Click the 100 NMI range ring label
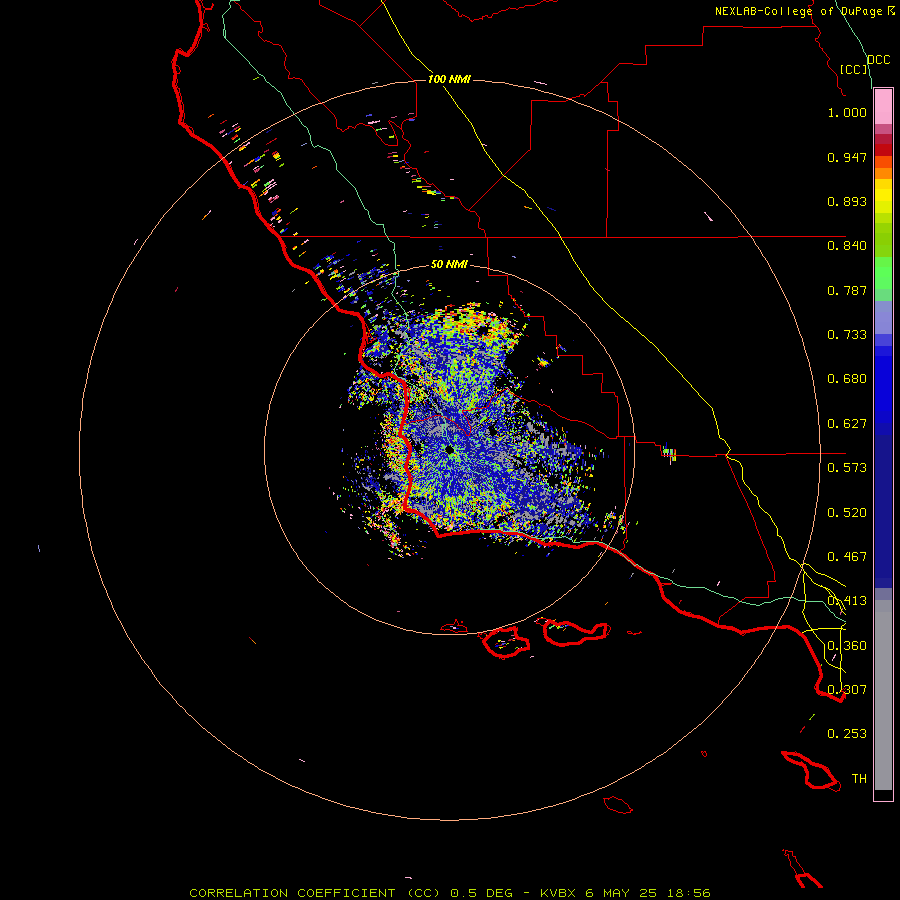The width and height of the screenshot is (900, 900). point(449,79)
